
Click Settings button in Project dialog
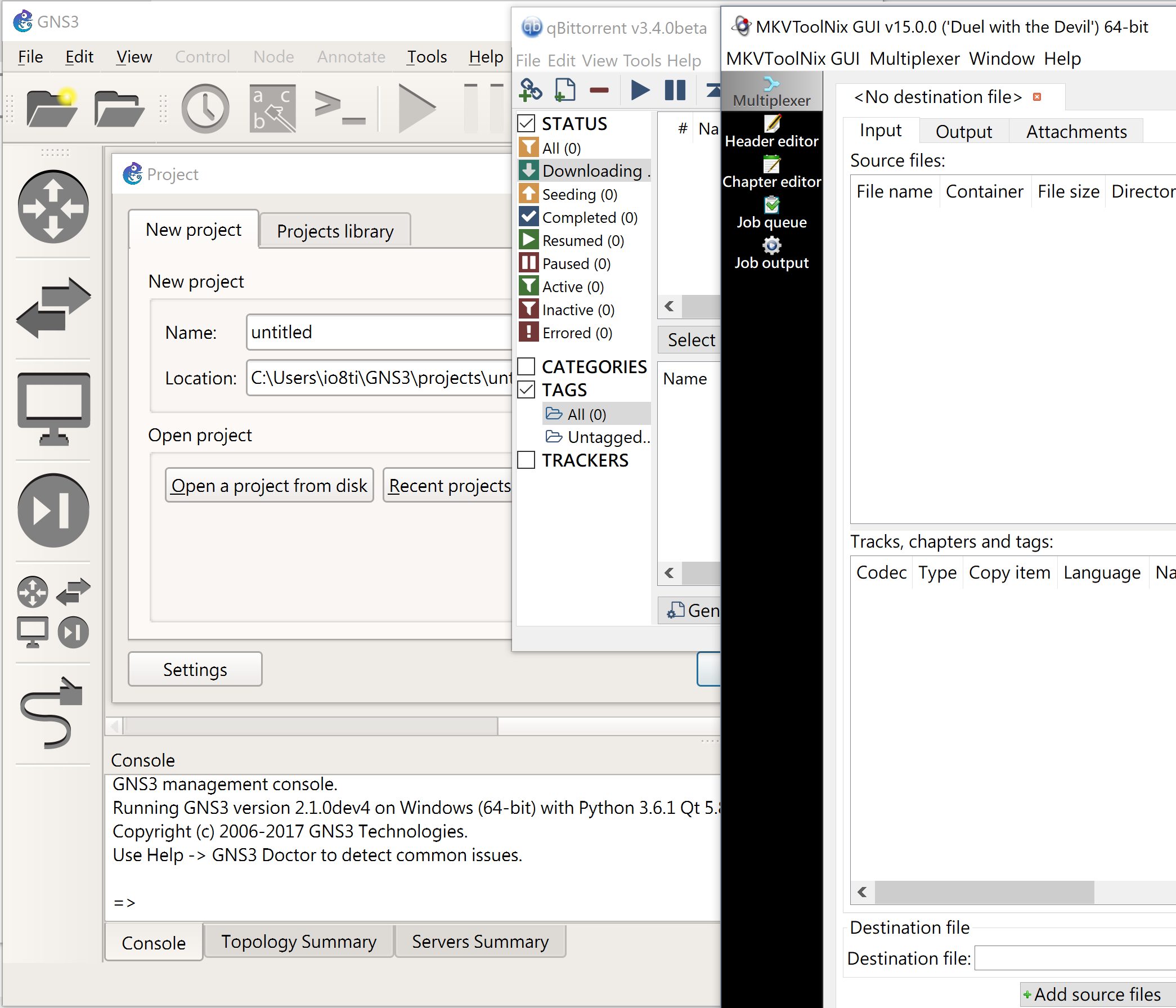tap(195, 669)
